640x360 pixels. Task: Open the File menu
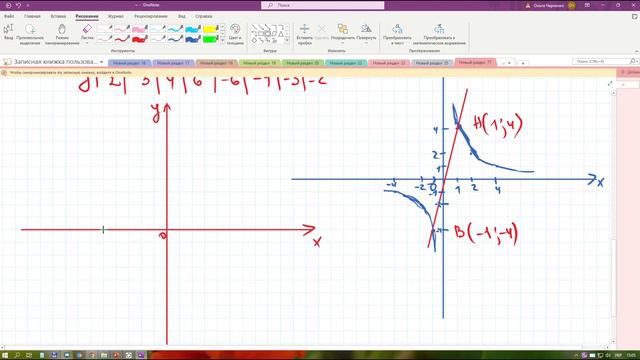pyautogui.click(x=9, y=16)
